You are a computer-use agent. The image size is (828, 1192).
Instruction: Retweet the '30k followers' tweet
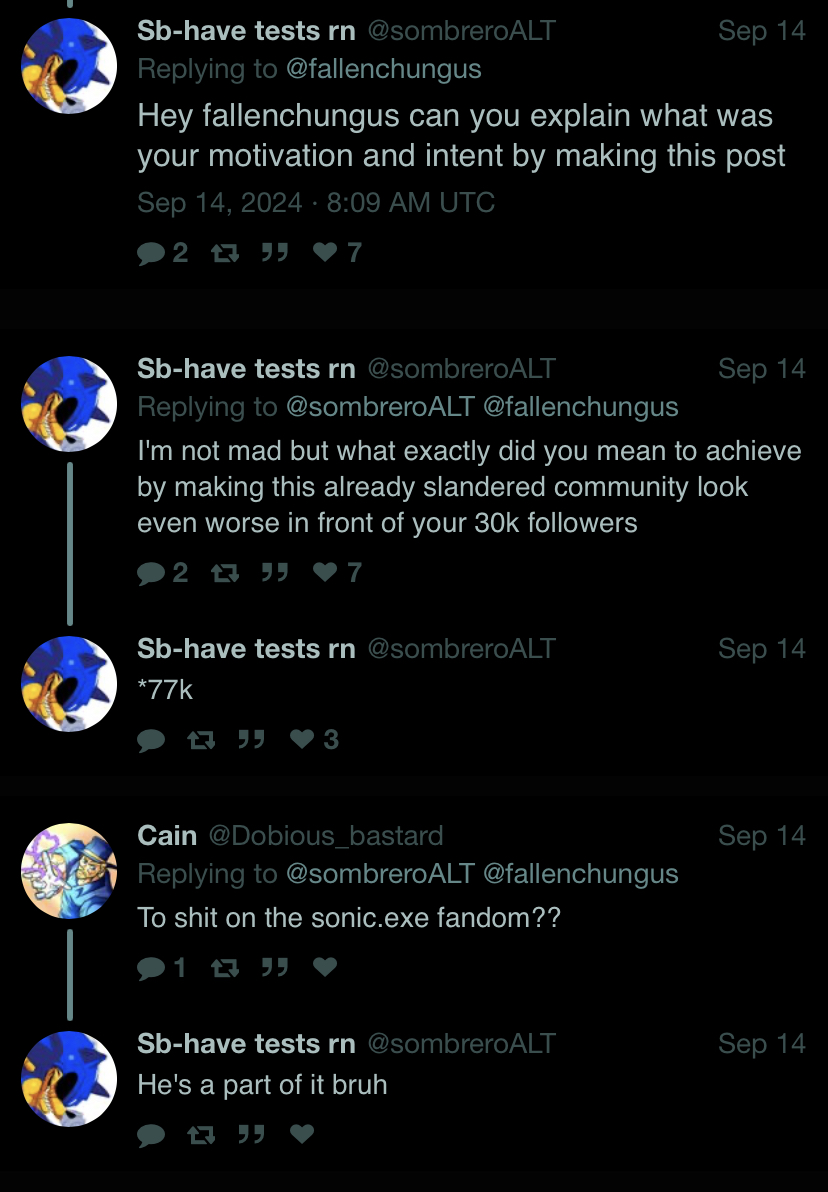pyautogui.click(x=225, y=572)
